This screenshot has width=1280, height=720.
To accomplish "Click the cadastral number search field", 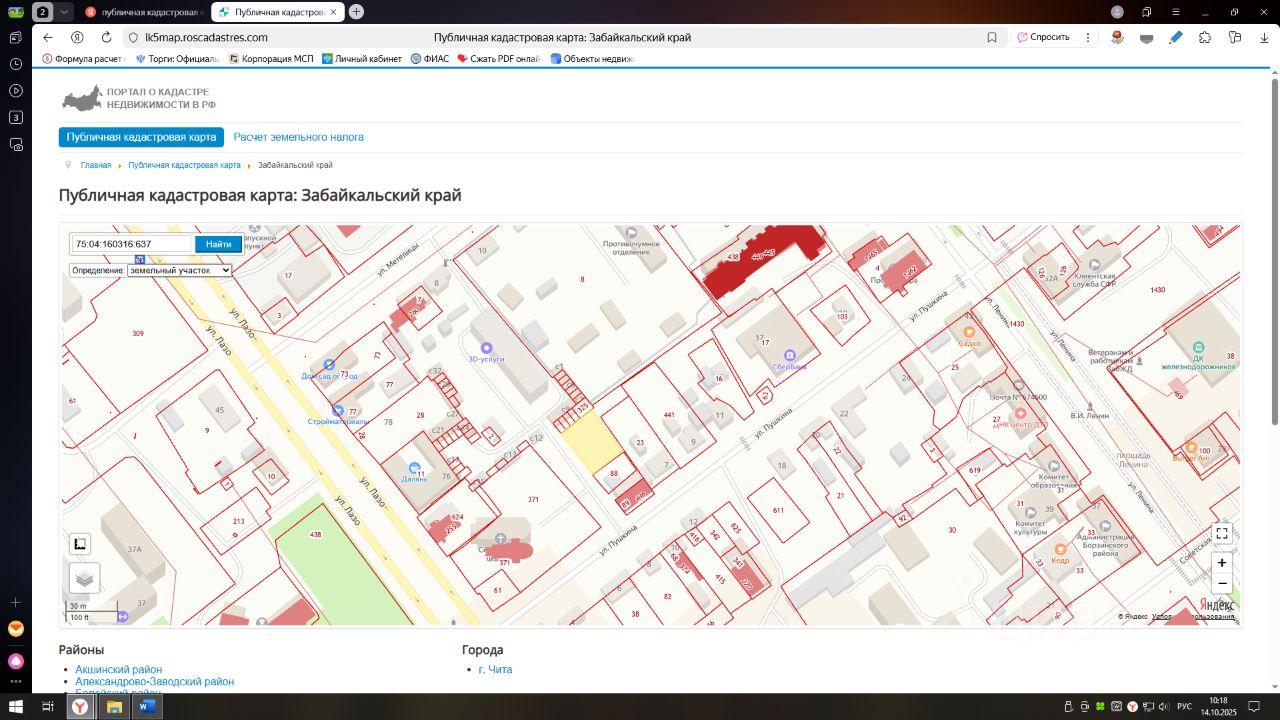I will [x=131, y=244].
